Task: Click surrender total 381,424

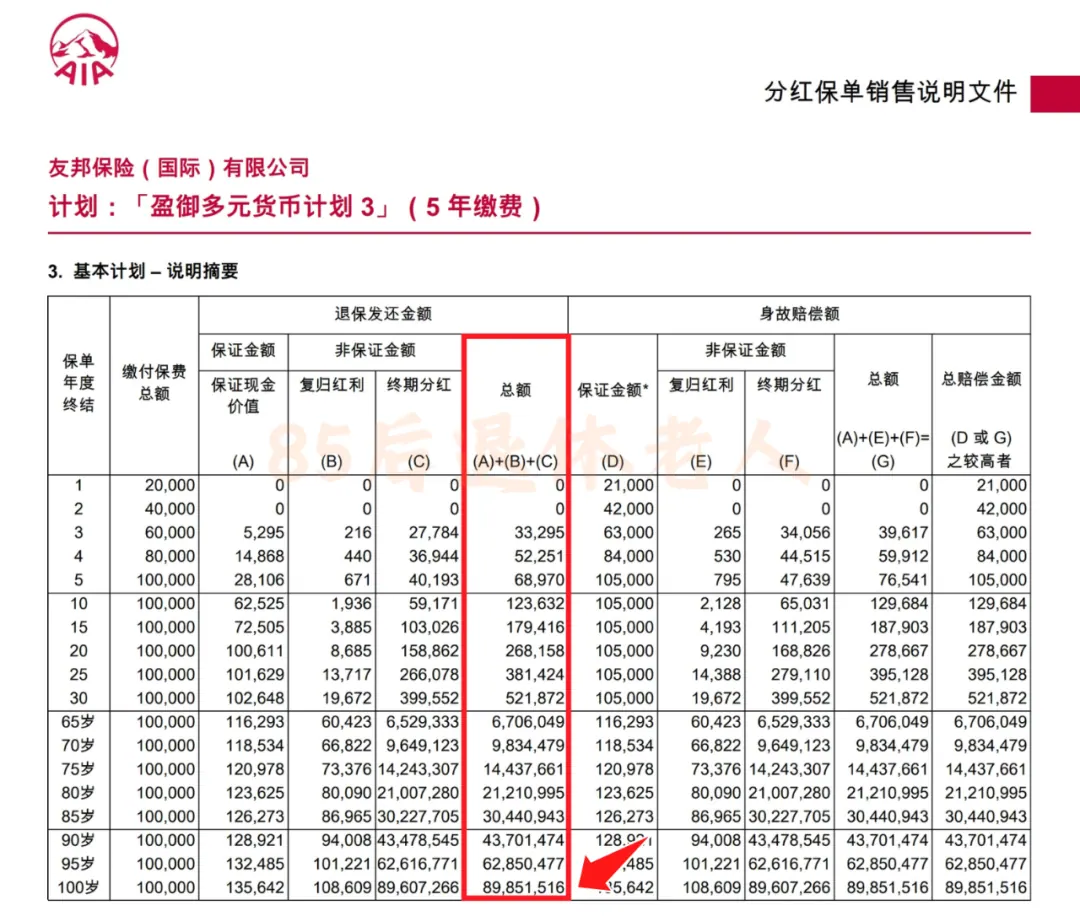Action: pyautogui.click(x=535, y=674)
